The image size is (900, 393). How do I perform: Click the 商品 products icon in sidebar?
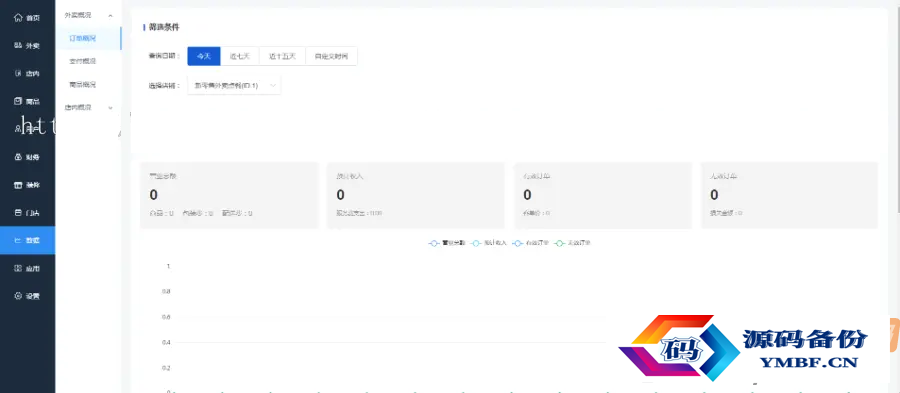click(x=18, y=102)
